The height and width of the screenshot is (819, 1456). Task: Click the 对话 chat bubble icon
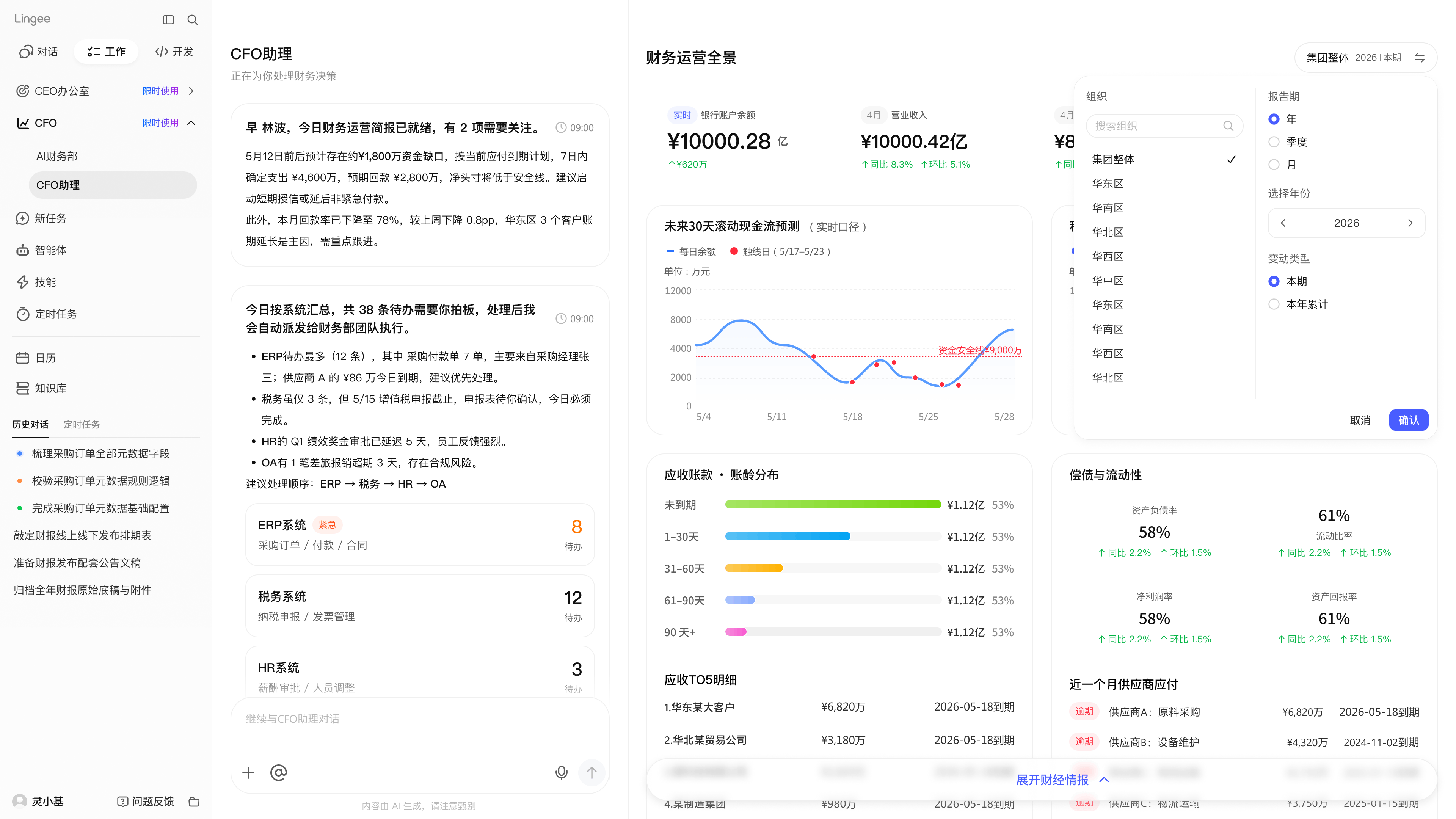(x=25, y=52)
